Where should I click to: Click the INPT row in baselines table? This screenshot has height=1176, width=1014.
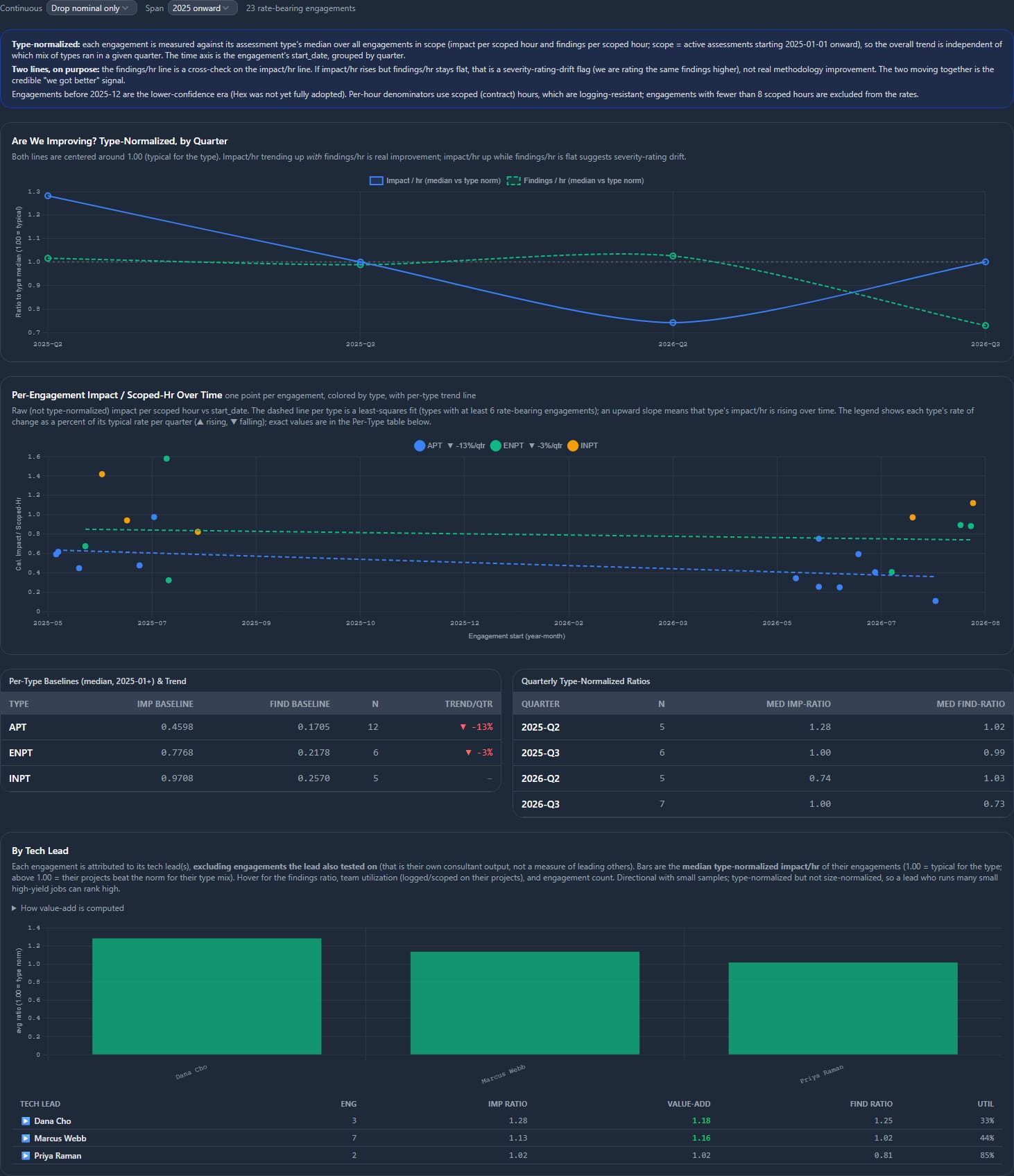(250, 778)
